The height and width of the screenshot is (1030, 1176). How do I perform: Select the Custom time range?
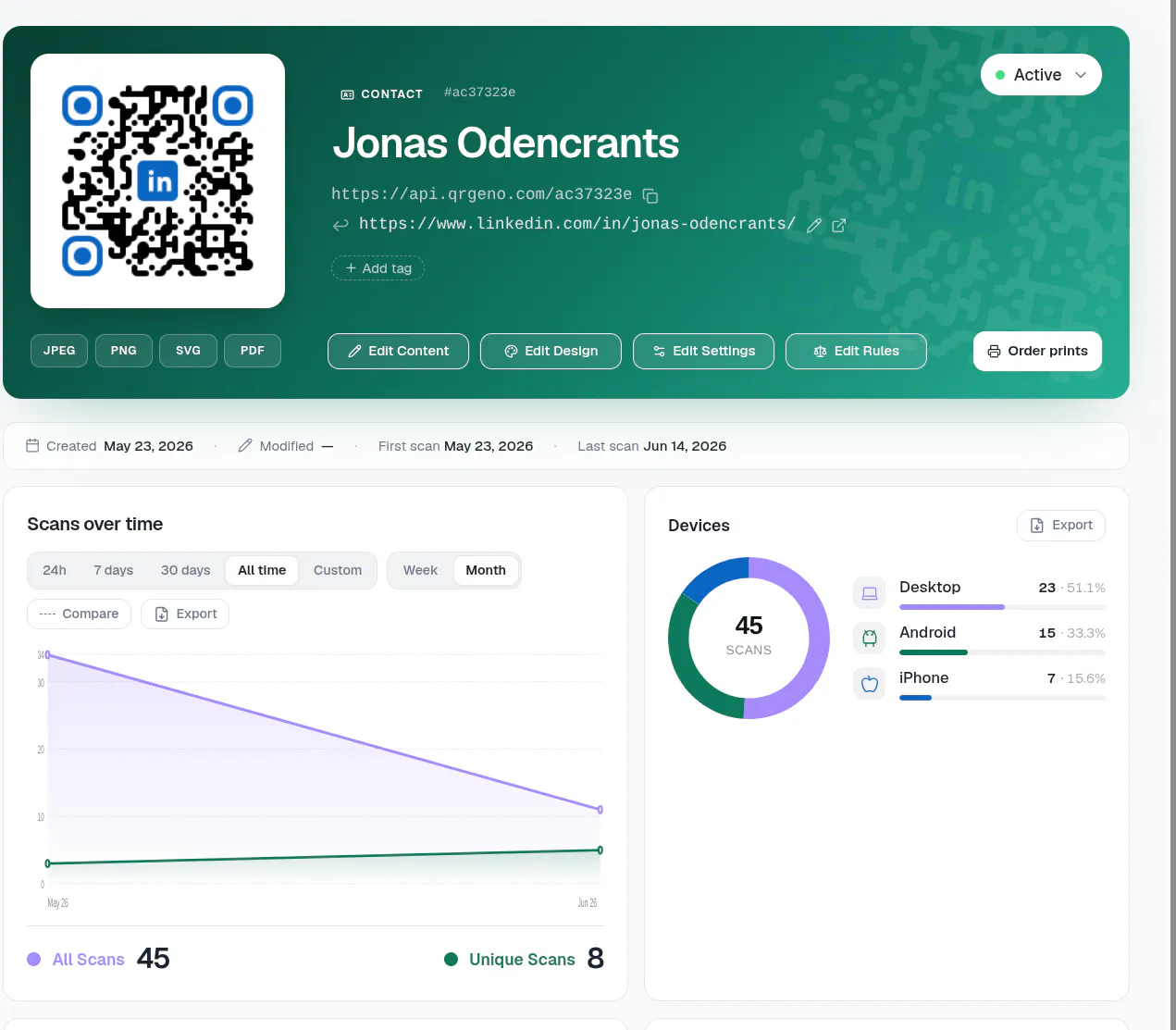(338, 570)
